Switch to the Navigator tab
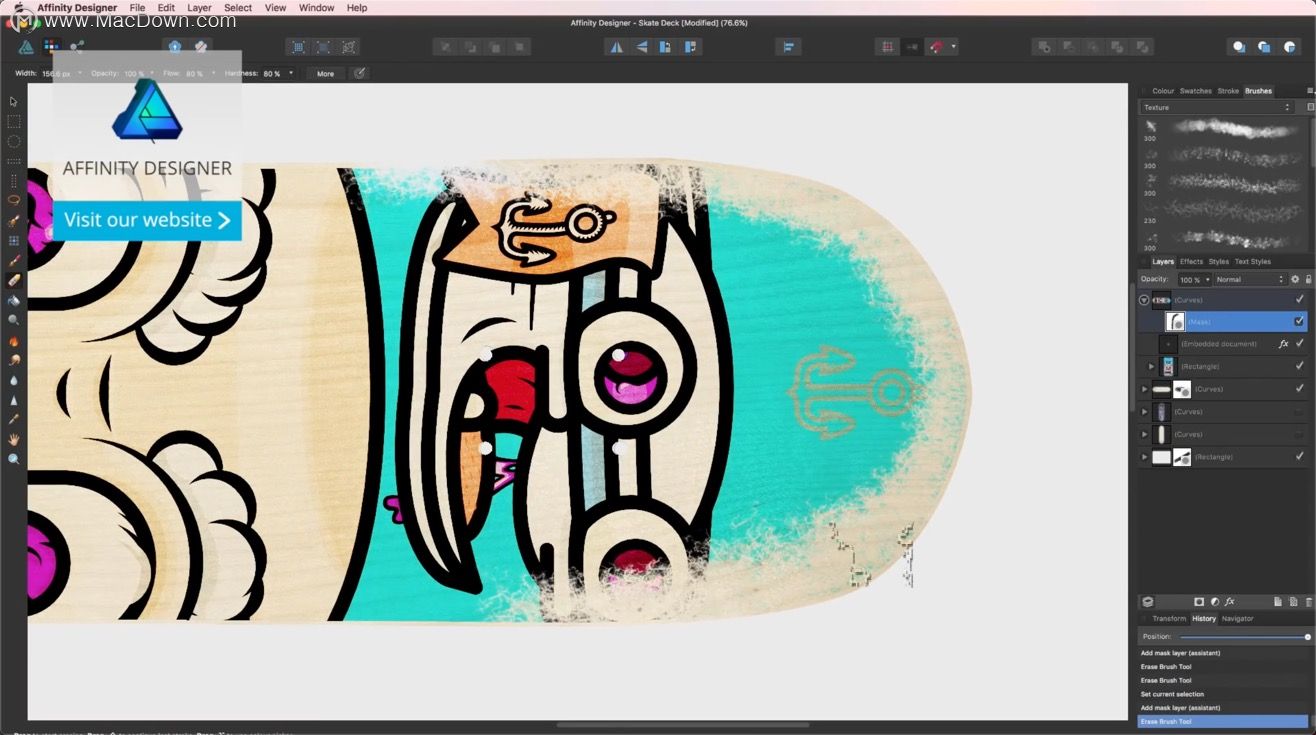The height and width of the screenshot is (735, 1316). (x=1237, y=618)
